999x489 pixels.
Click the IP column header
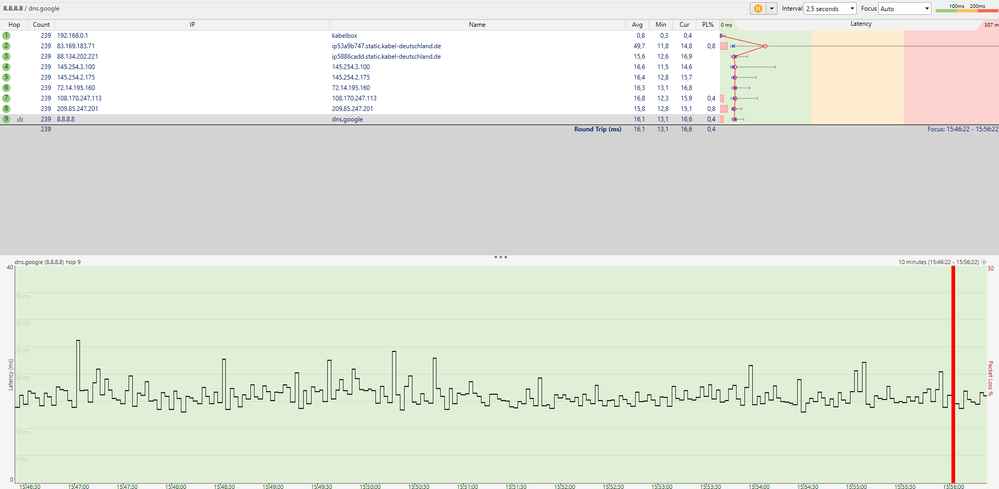pos(192,23)
